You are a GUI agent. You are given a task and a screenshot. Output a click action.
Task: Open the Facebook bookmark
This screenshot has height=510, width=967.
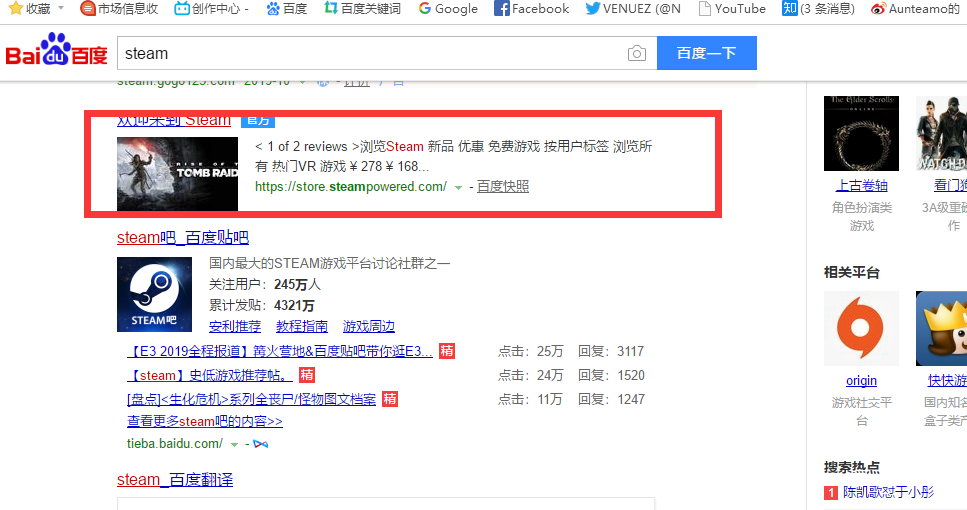(x=532, y=9)
